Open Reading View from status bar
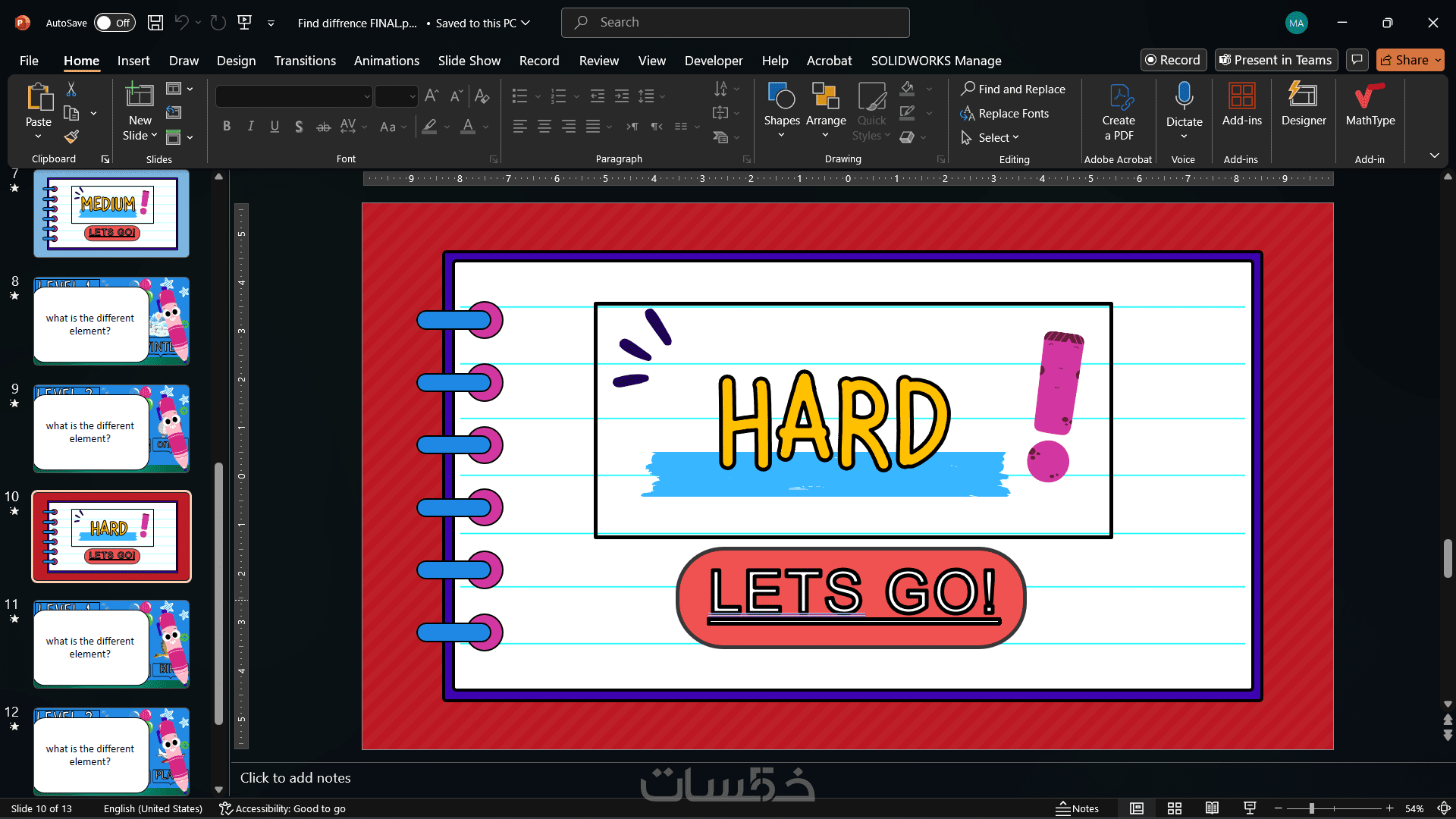This screenshot has height=819, width=1456. 1212,808
